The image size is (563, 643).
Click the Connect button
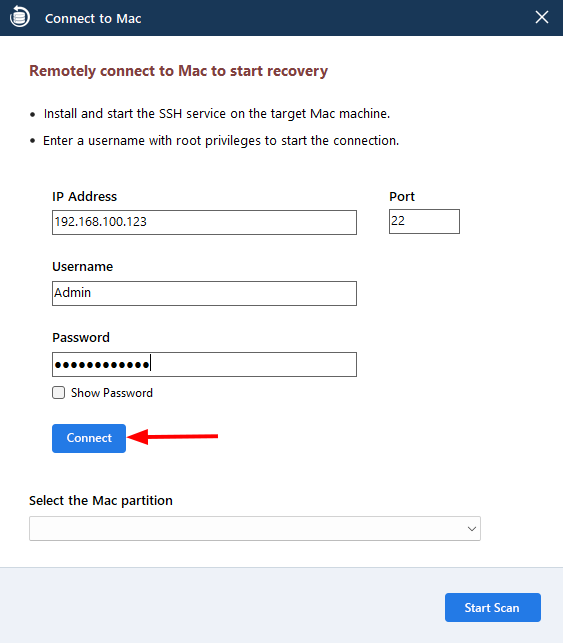[89, 438]
